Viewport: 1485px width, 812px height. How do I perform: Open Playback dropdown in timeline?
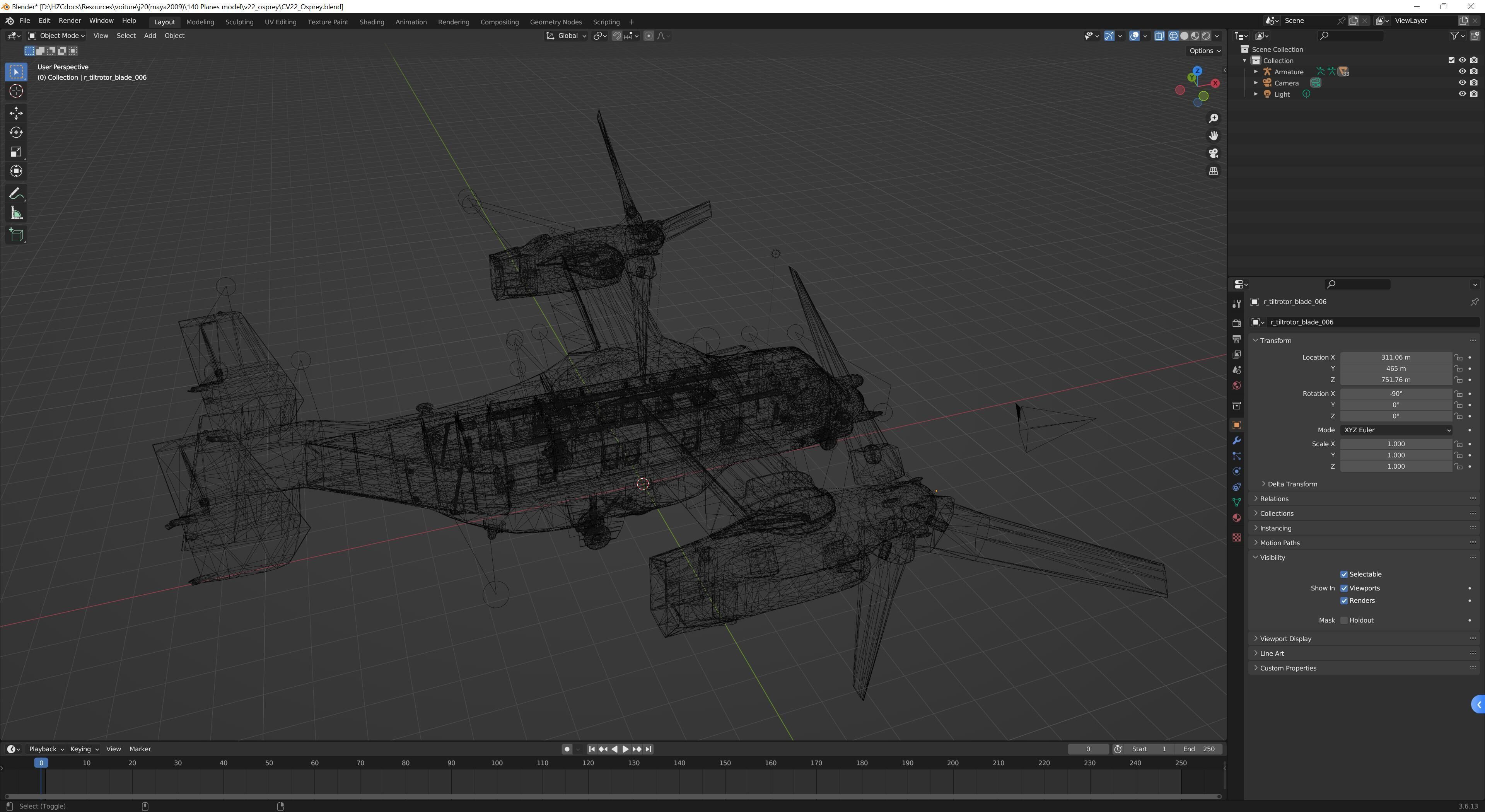46,749
